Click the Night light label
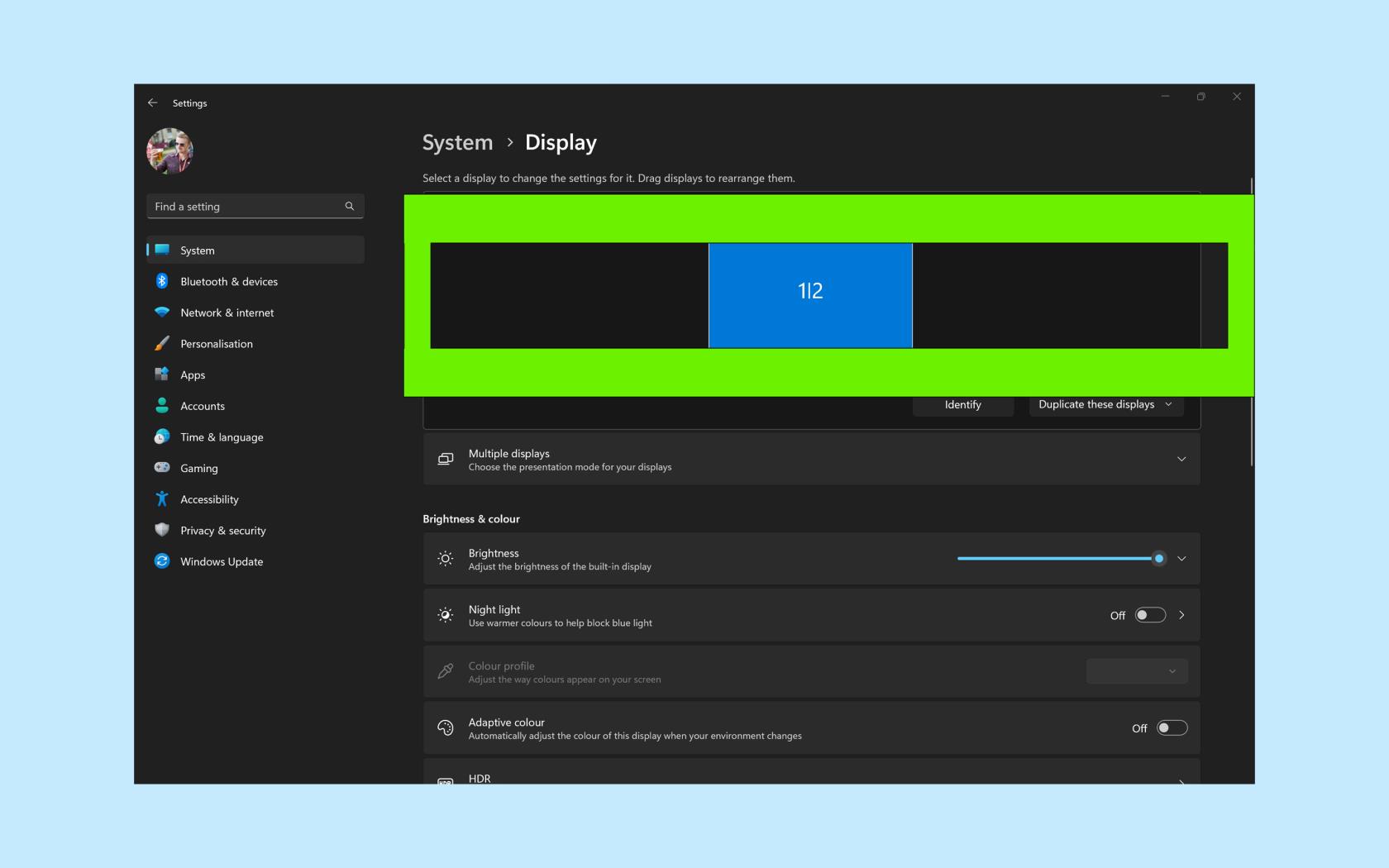This screenshot has height=868, width=1389. pos(494,609)
